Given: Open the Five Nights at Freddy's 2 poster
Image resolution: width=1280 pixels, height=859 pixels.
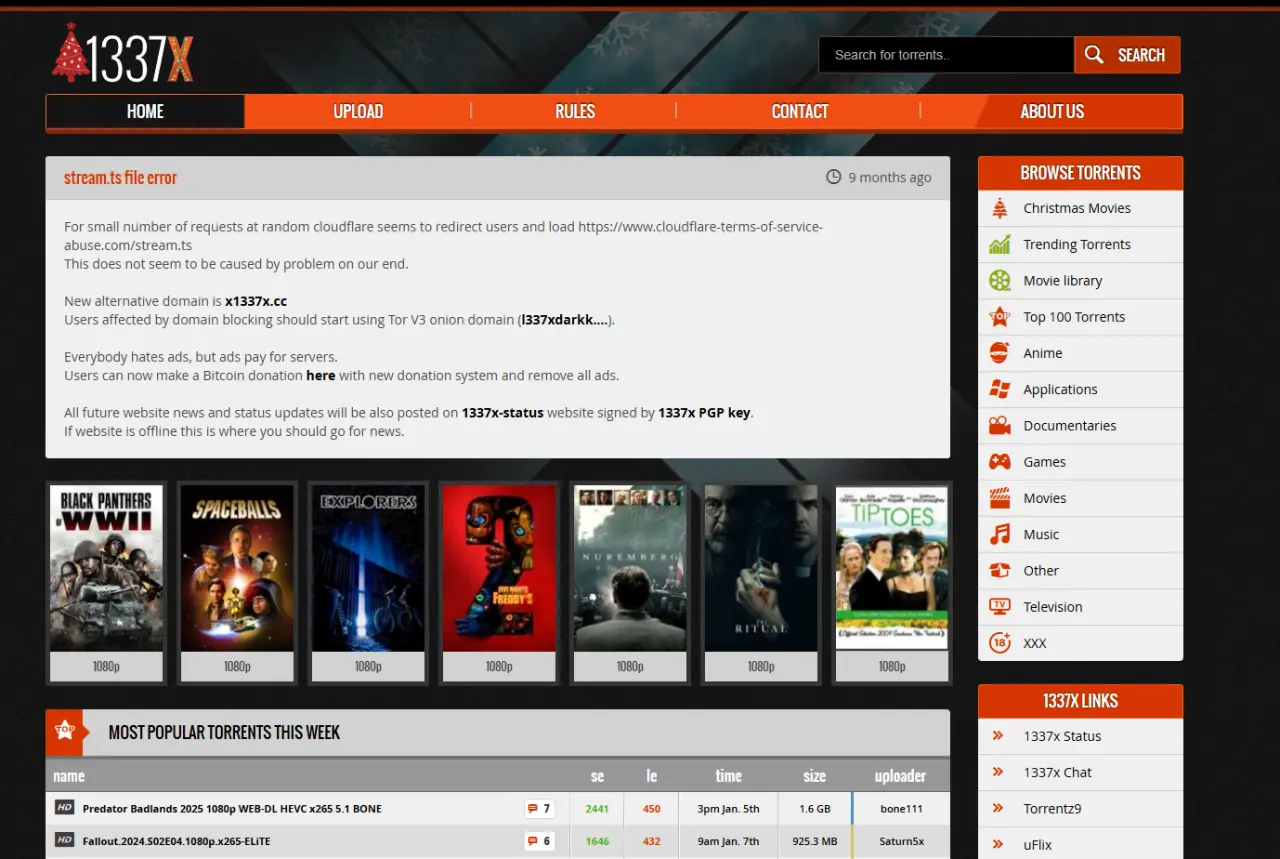Looking at the screenshot, I should point(499,568).
